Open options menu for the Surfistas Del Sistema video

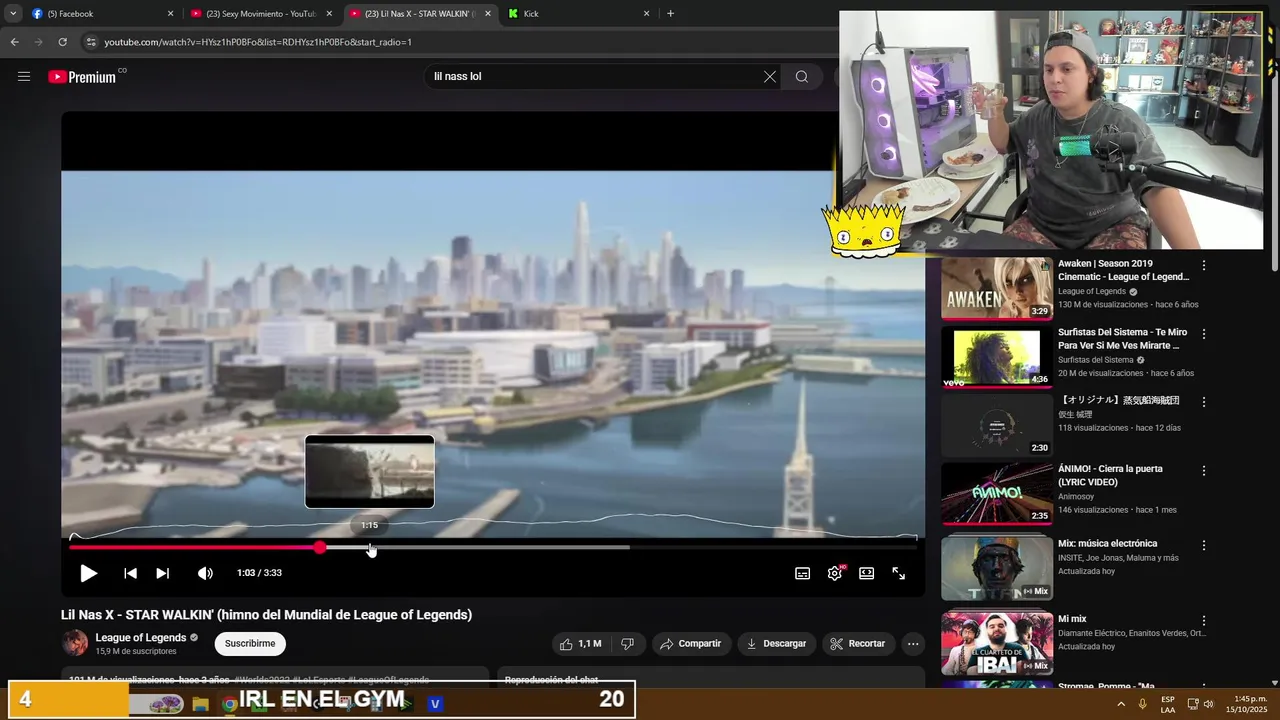tap(1204, 334)
